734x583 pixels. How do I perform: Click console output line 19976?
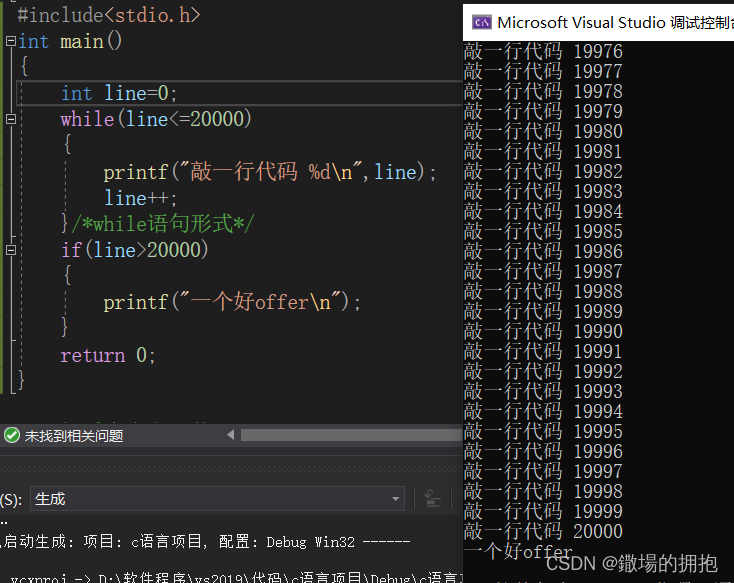[543, 51]
